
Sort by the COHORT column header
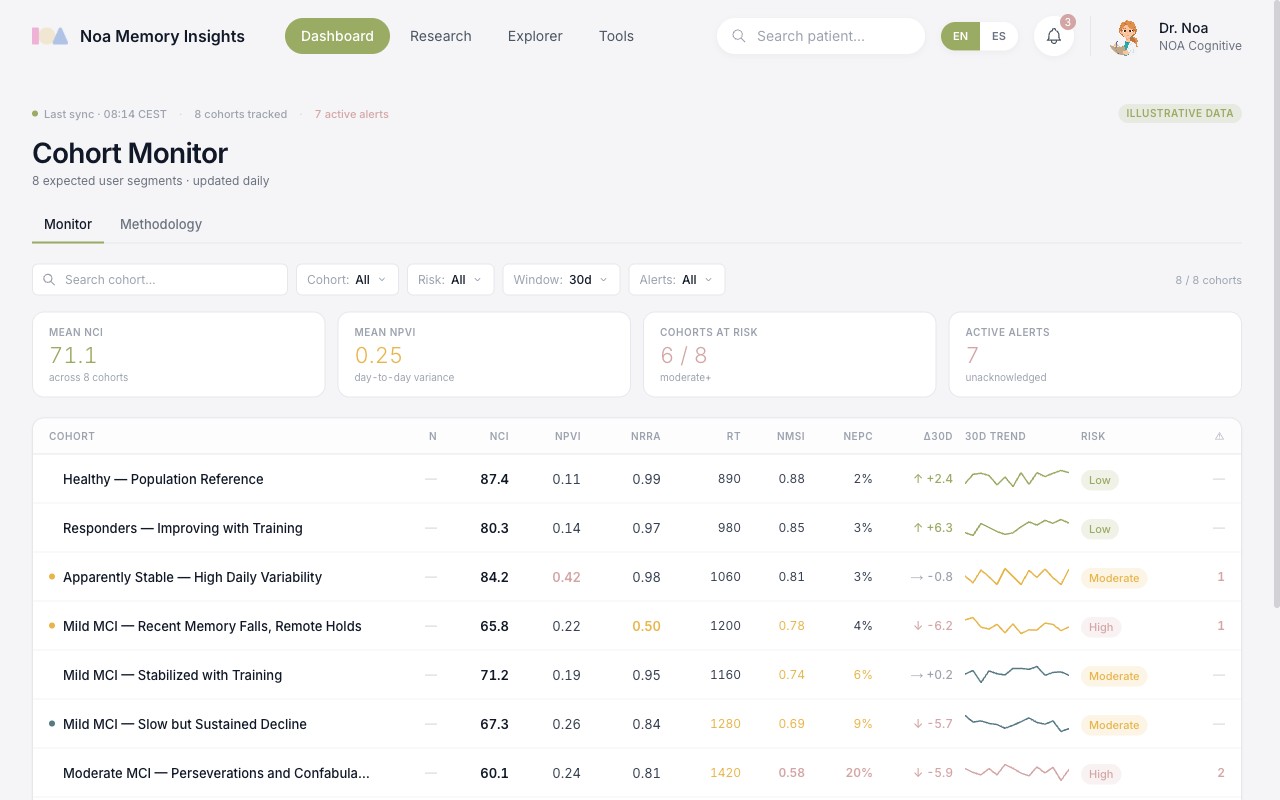tap(72, 436)
